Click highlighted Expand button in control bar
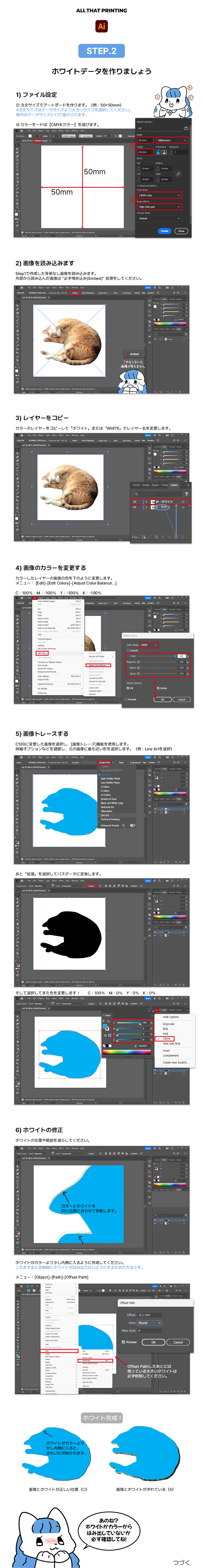This screenshot has height=1568, width=203. coord(91,886)
